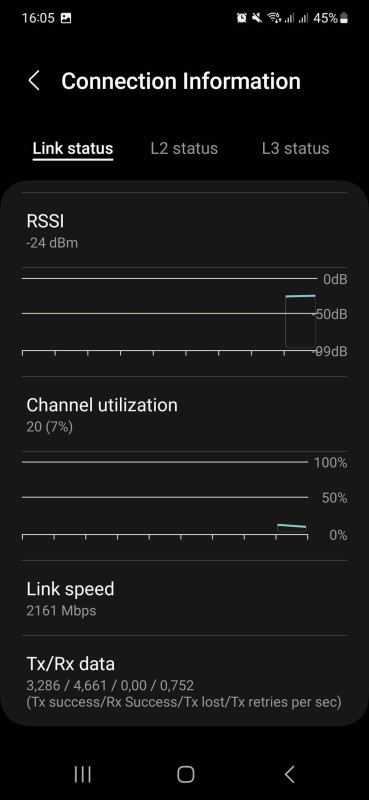The height and width of the screenshot is (800, 369).
Task: Tap the Link speed 2161 Mbps row
Action: [x=184, y=598]
